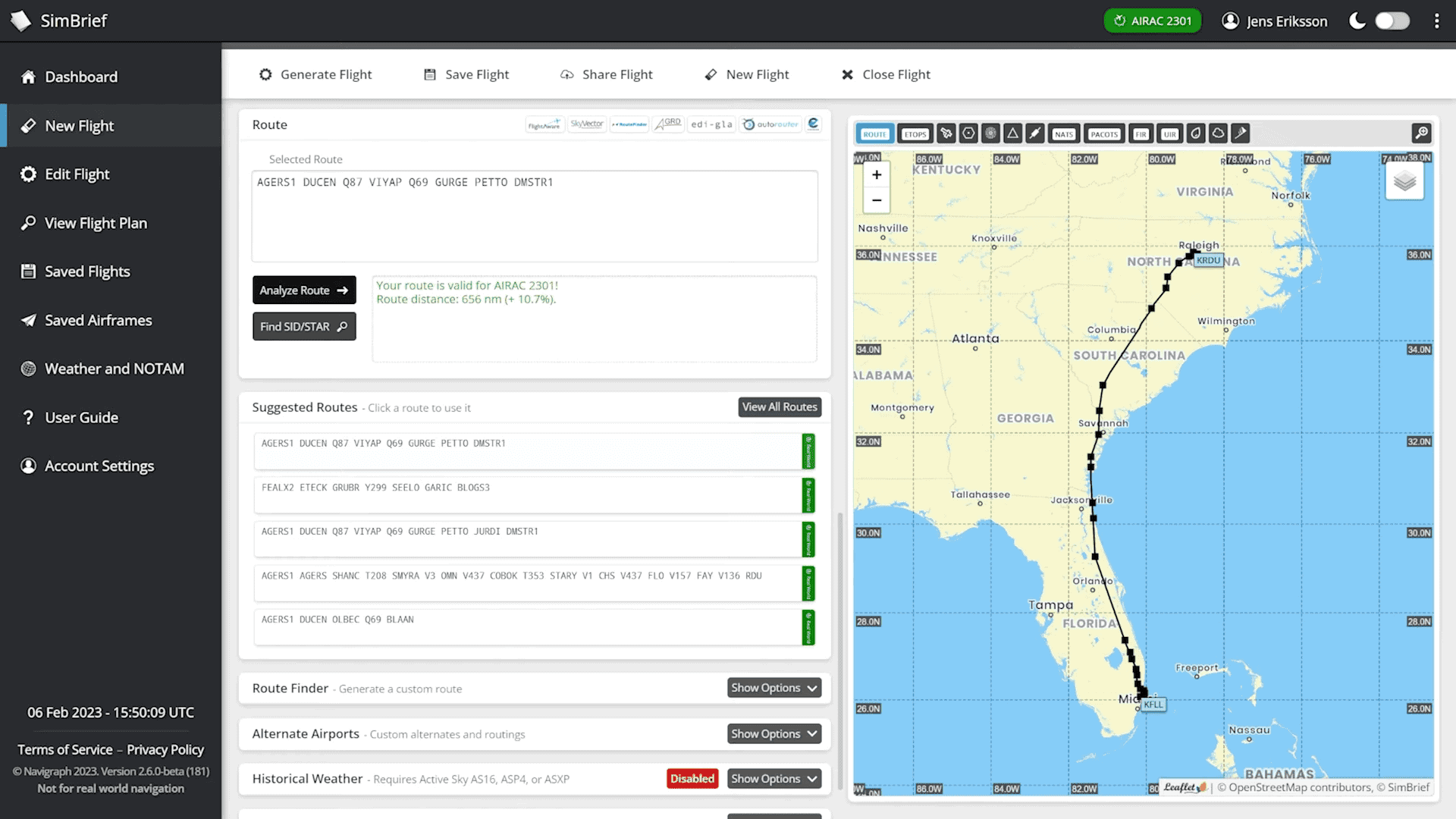Zoom out on the map

pyautogui.click(x=877, y=200)
